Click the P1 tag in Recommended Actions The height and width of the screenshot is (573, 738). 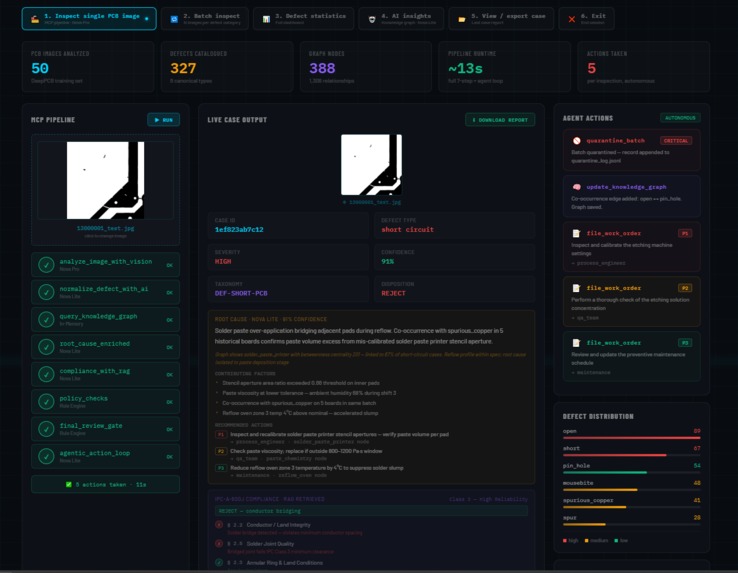[x=221, y=435]
